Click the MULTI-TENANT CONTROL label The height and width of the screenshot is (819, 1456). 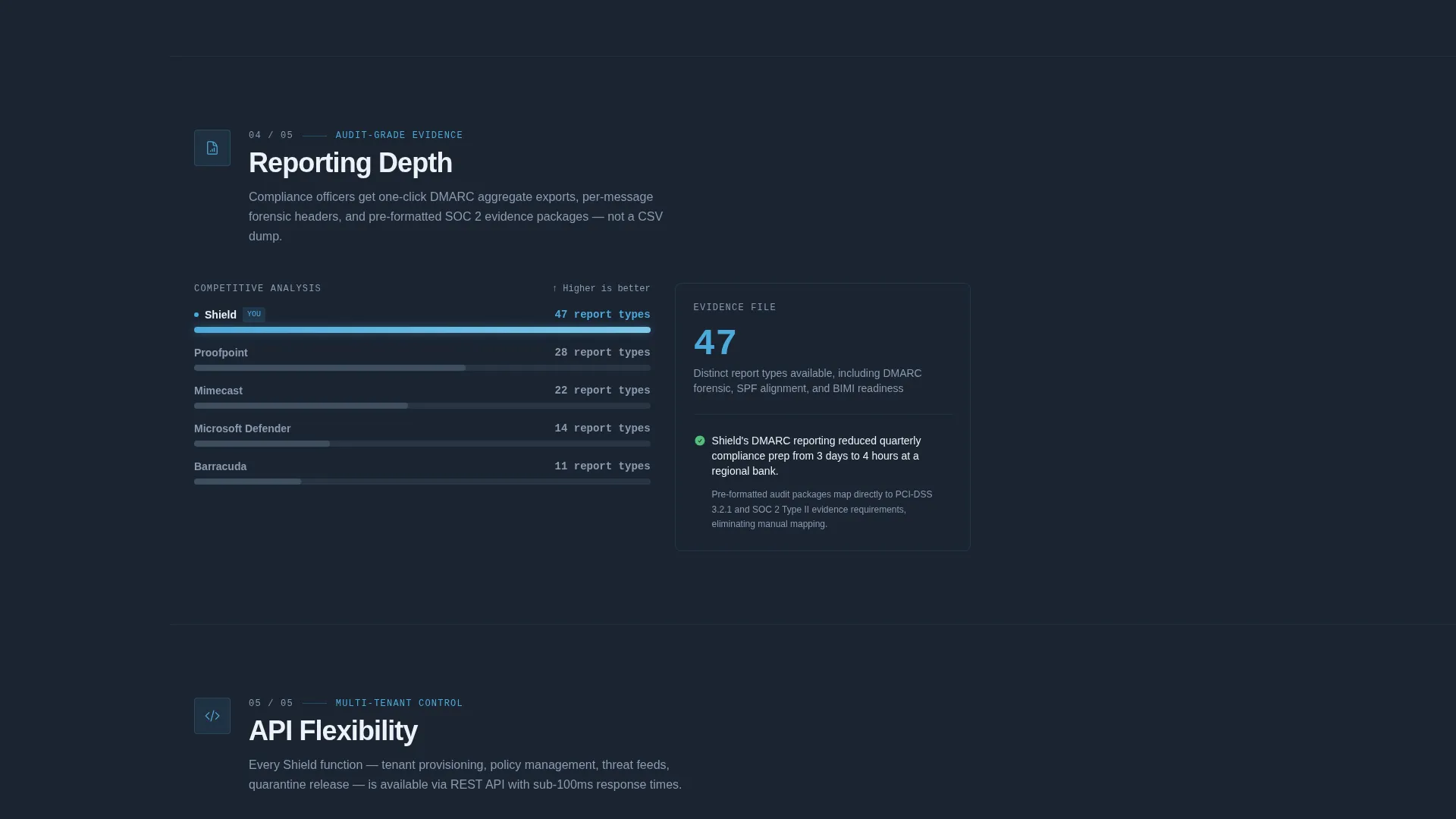(x=399, y=704)
